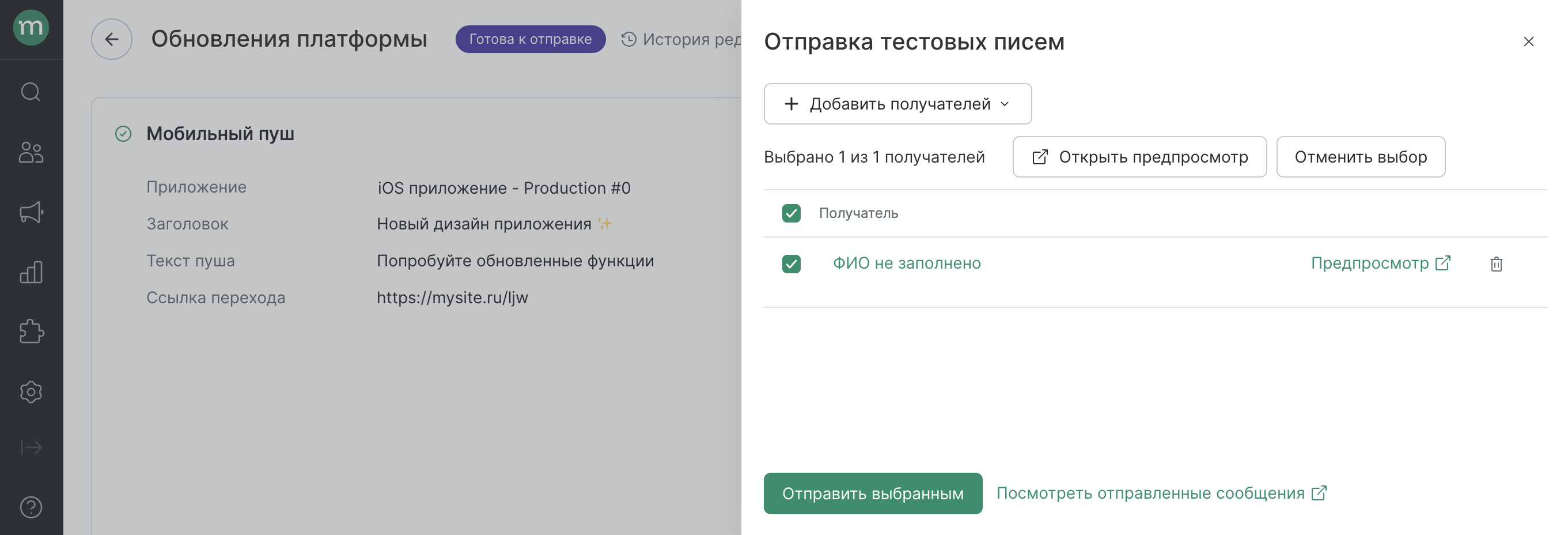Open search from the sidebar magnifier icon
The height and width of the screenshot is (535, 1568).
(x=31, y=92)
